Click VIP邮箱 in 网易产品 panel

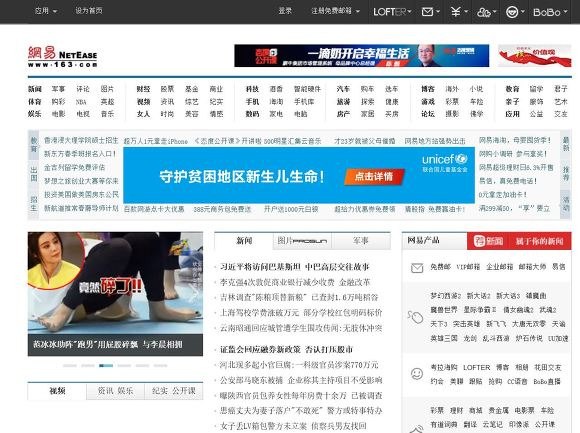click(x=468, y=267)
